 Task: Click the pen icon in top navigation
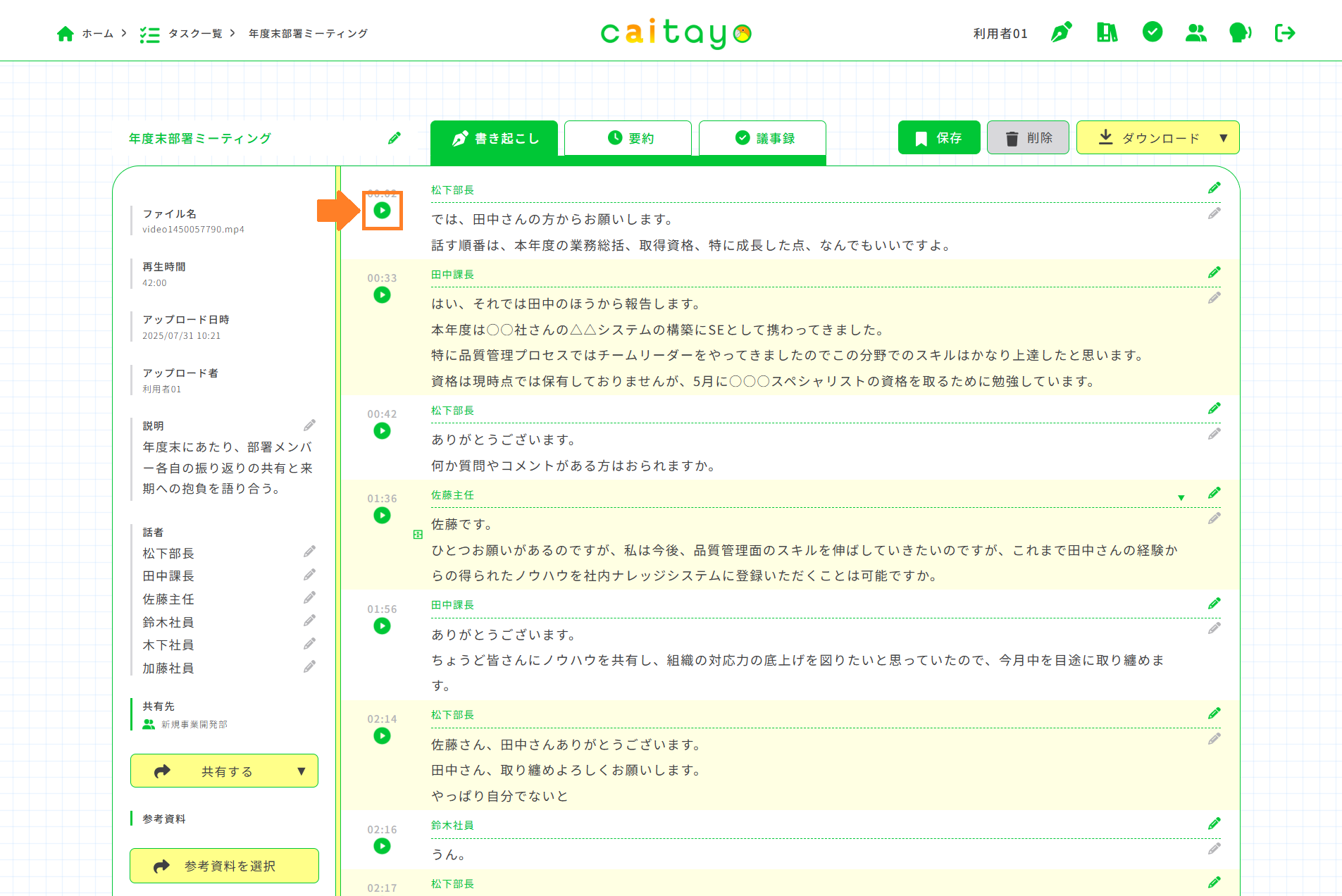(1061, 32)
